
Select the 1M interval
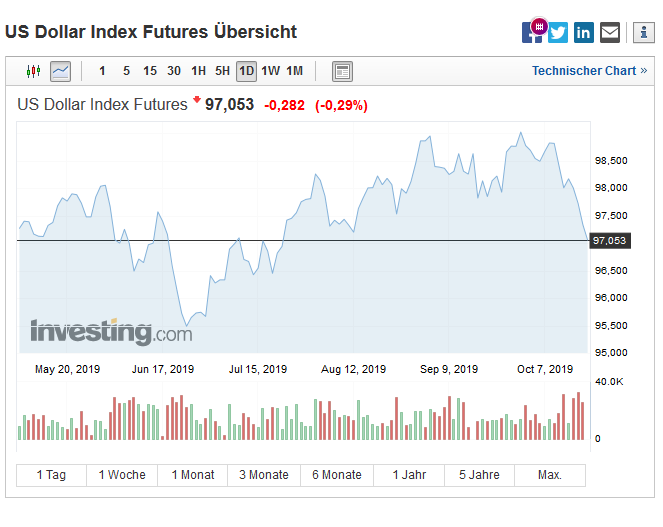(294, 71)
